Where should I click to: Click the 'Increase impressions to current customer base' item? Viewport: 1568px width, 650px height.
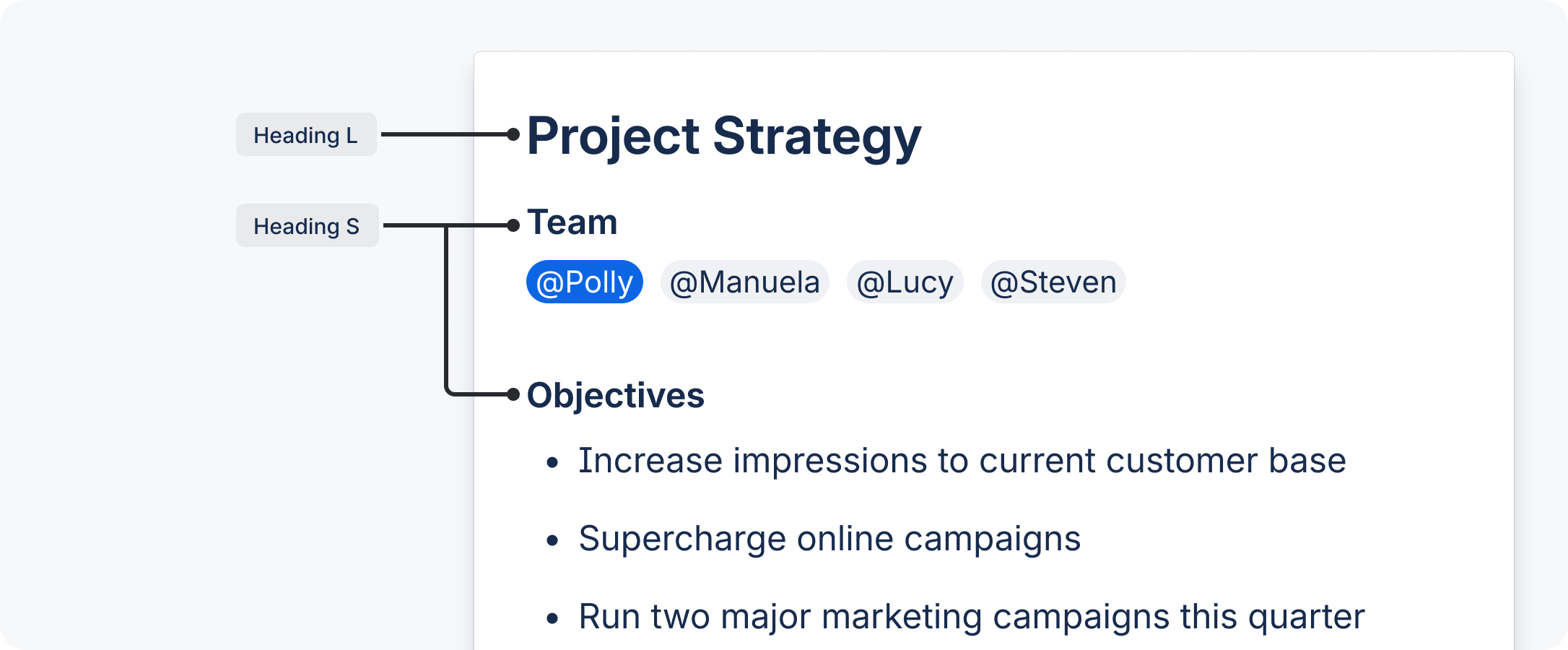coord(962,461)
